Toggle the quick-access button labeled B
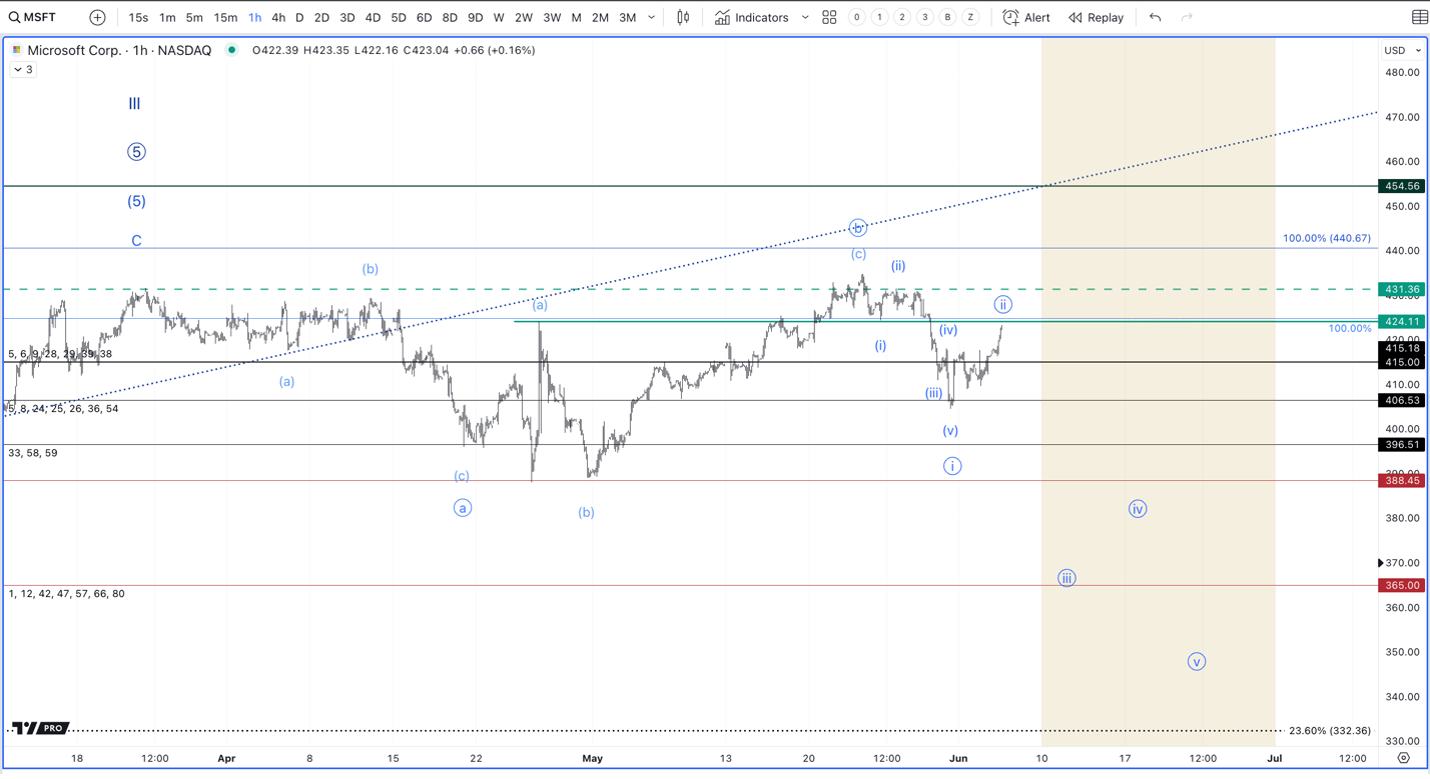The image size is (1430, 779). click(x=947, y=17)
